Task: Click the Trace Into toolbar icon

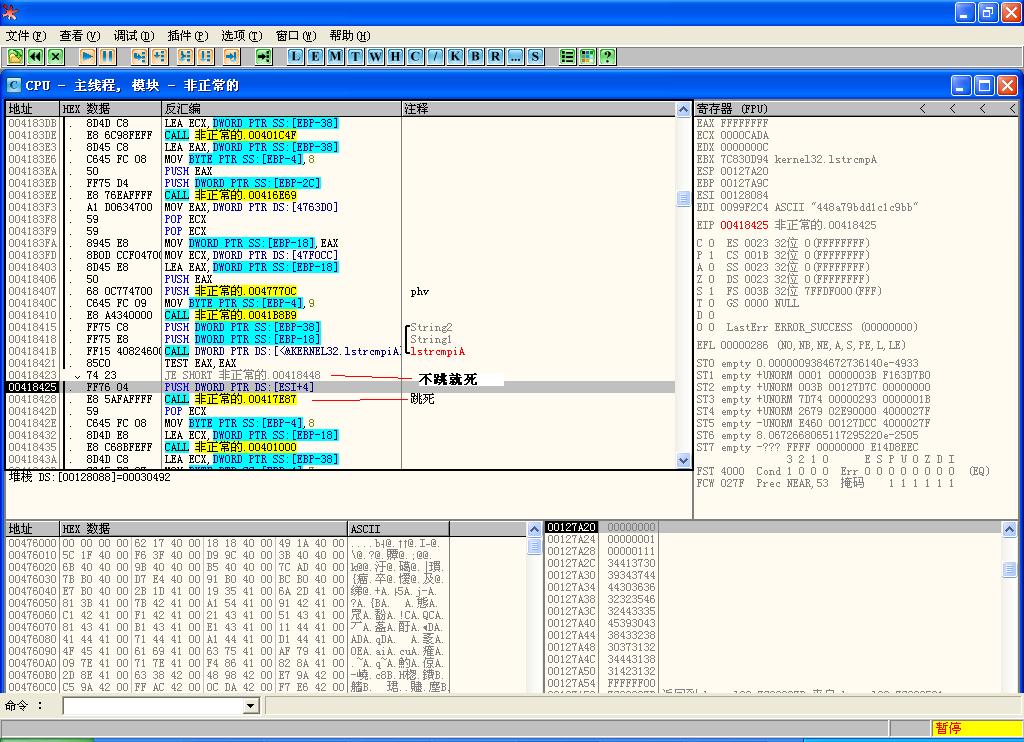Action: tap(185, 57)
